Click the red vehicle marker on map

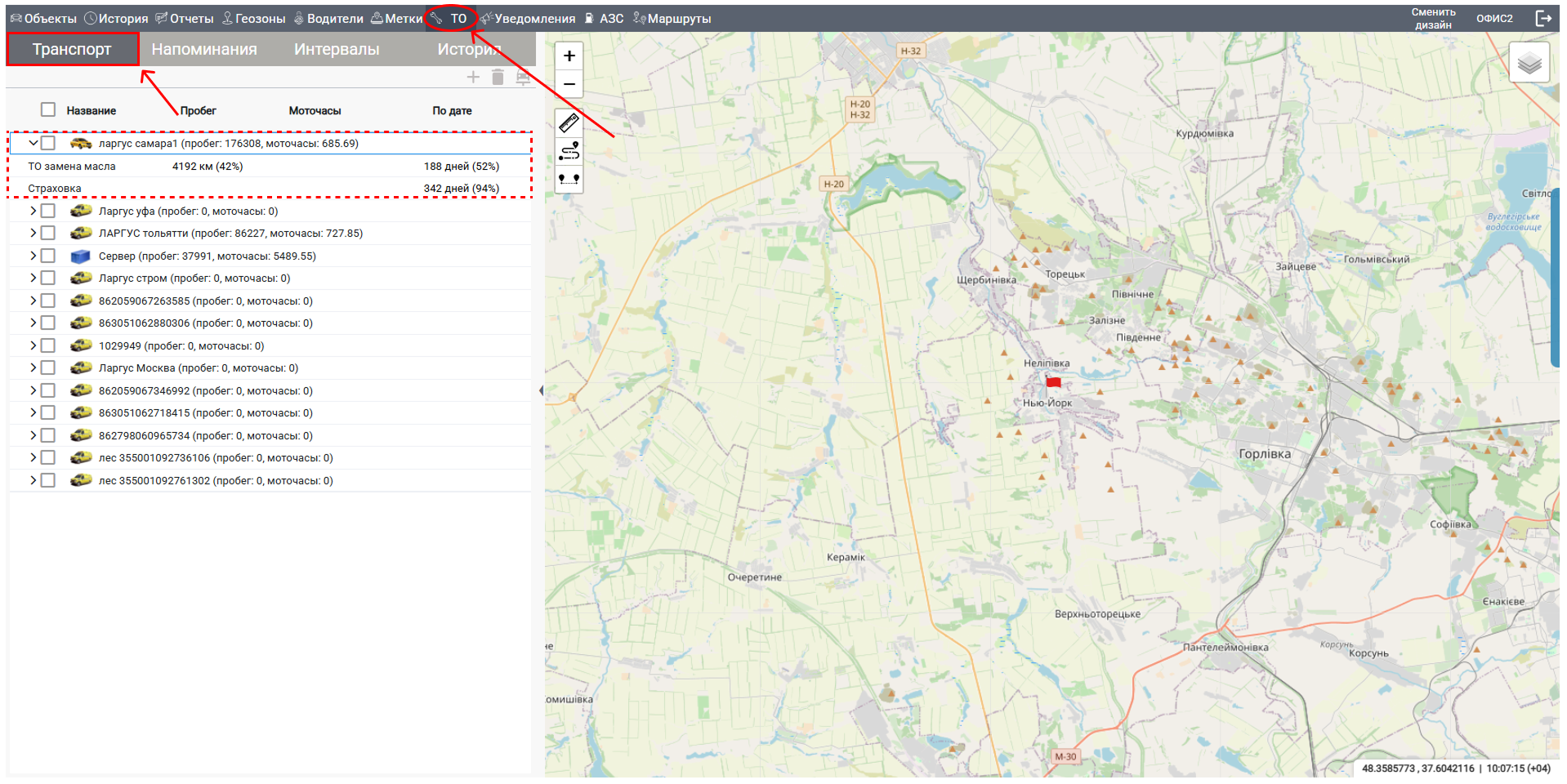point(1053,382)
